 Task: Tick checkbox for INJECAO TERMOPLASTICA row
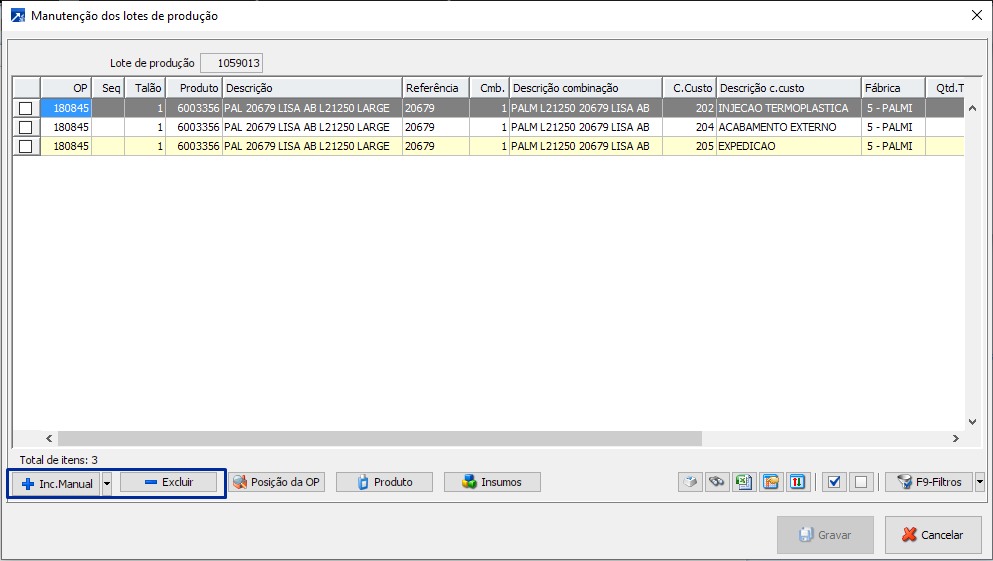[x=25, y=108]
